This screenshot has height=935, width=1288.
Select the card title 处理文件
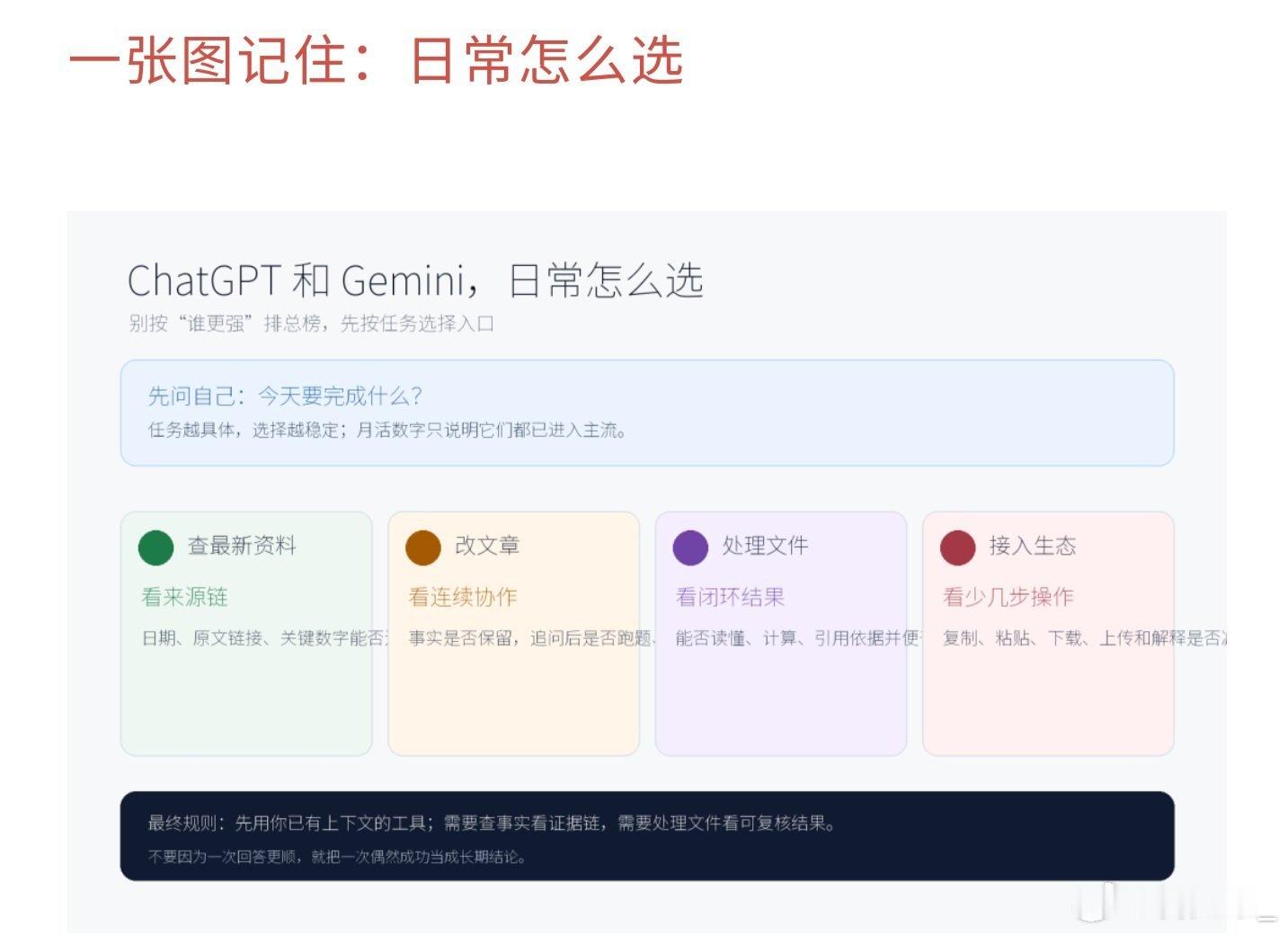(765, 546)
